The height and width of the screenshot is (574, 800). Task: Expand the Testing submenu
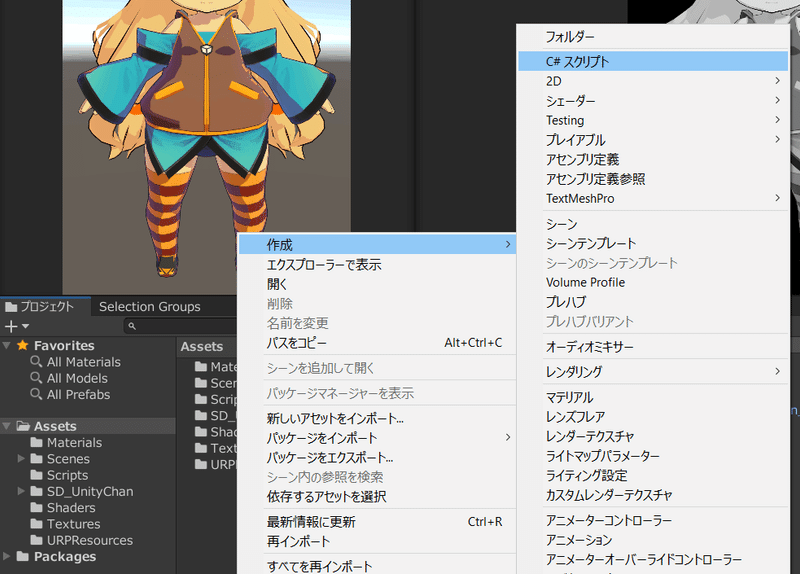coord(653,120)
